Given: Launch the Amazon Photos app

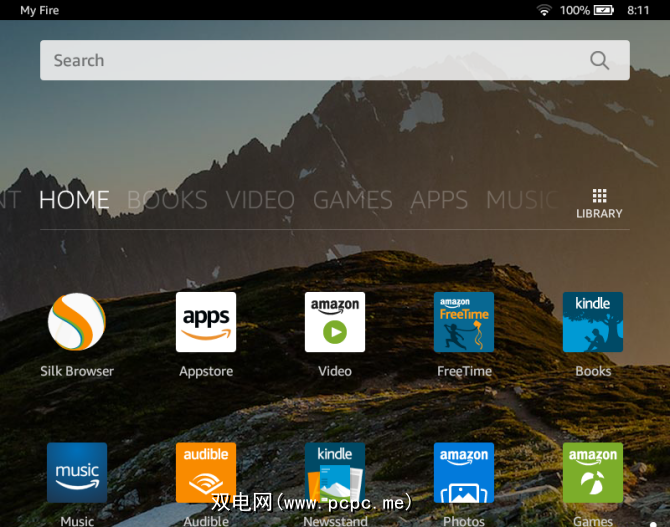Looking at the screenshot, I should click(x=464, y=472).
